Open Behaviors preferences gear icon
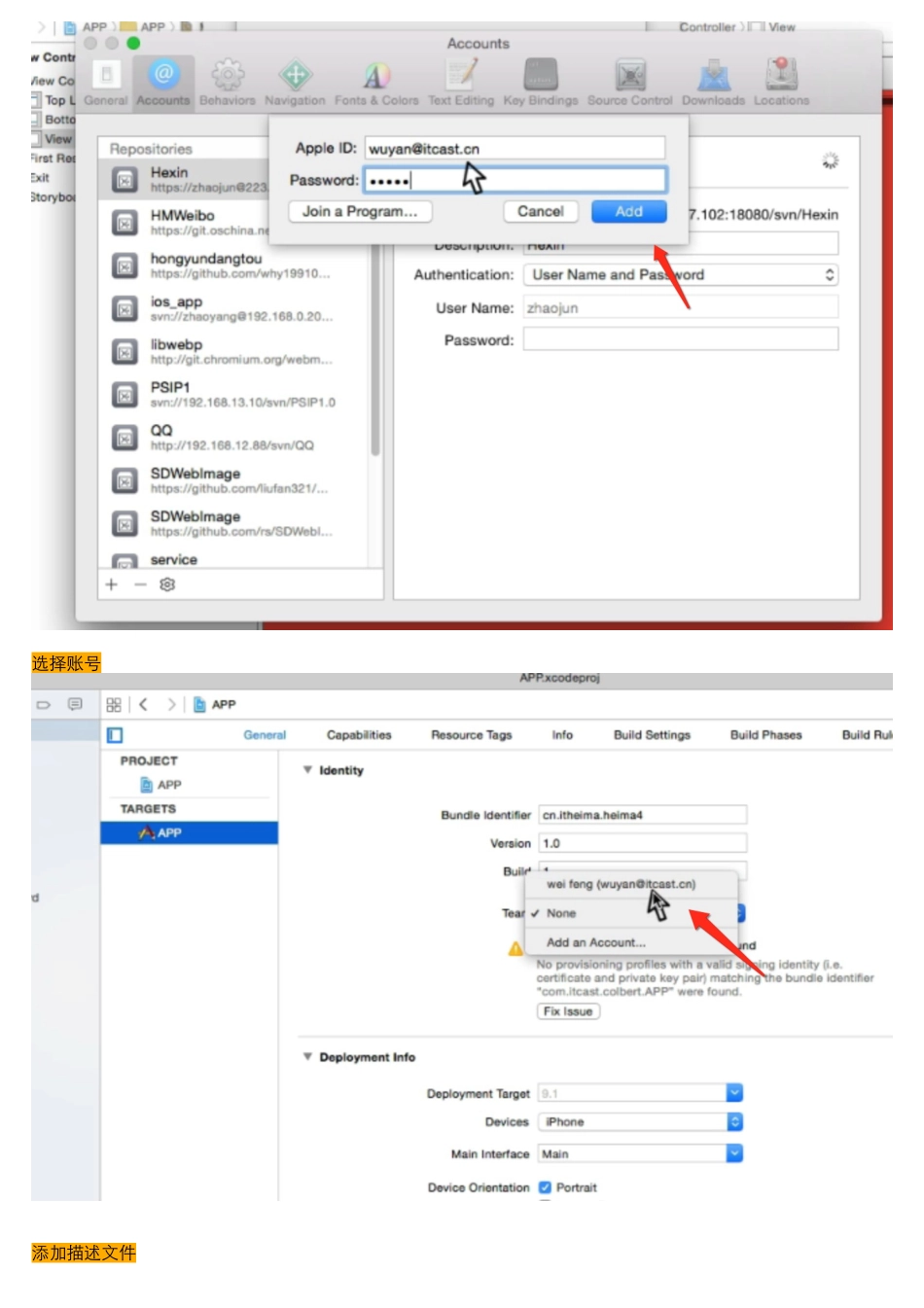This screenshot has height=1308, width=924. [x=228, y=76]
